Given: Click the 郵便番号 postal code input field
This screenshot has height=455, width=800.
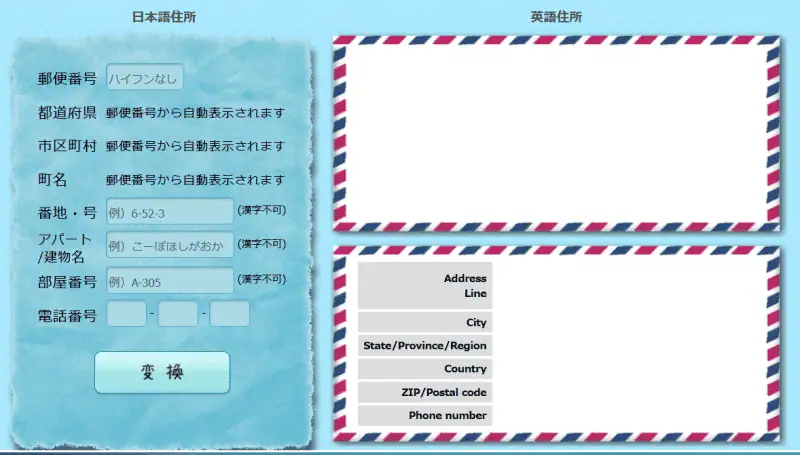Looking at the screenshot, I should click(x=145, y=77).
